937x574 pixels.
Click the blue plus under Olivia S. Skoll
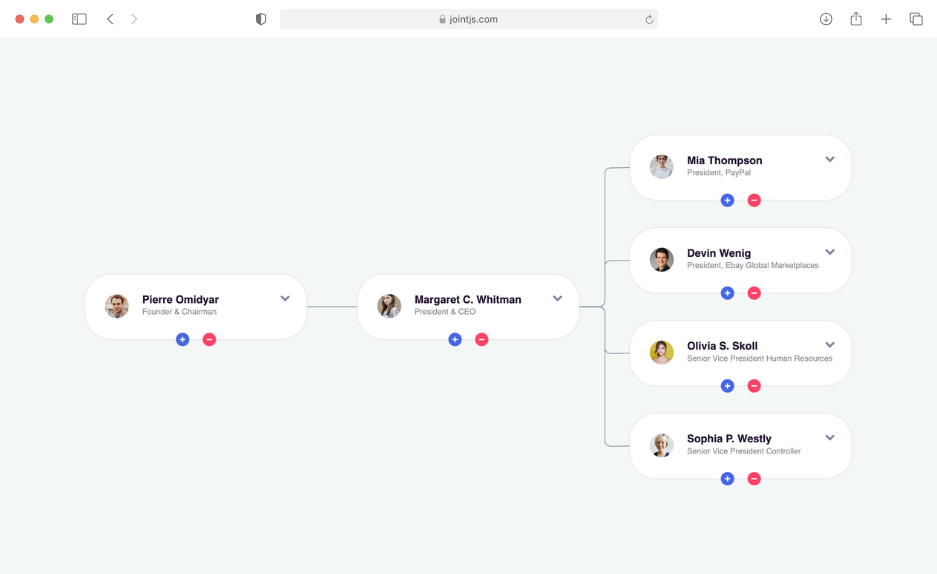(x=727, y=386)
